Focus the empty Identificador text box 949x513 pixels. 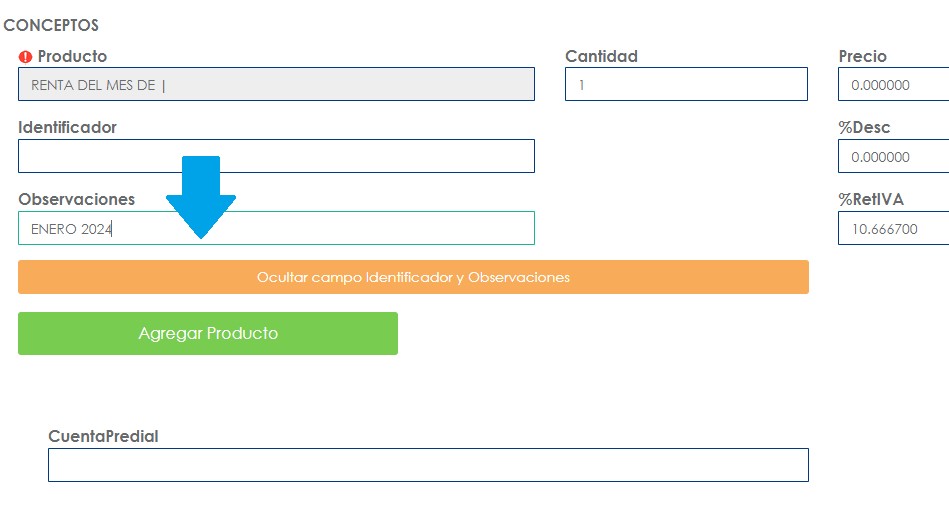[276, 156]
